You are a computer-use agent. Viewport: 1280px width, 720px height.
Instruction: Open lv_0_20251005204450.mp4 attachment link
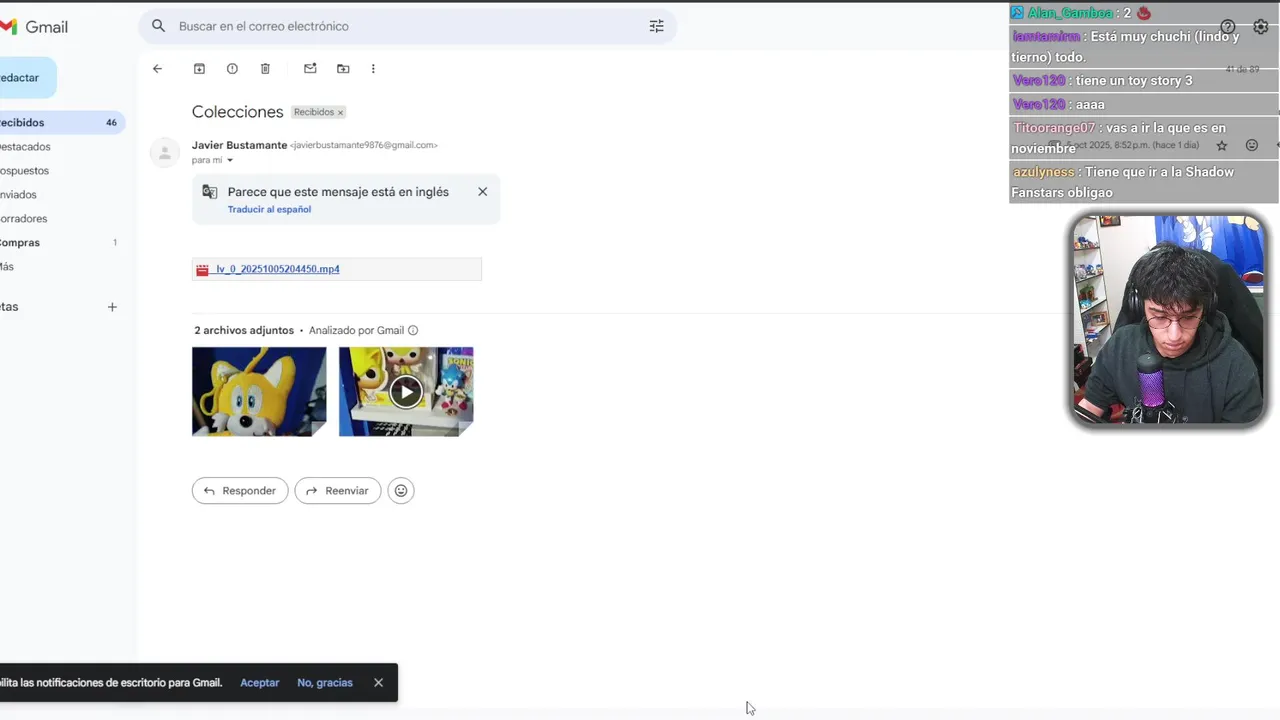pyautogui.click(x=277, y=269)
